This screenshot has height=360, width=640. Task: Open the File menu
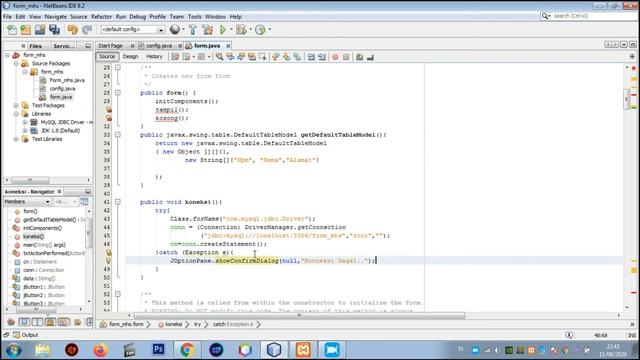pyautogui.click(x=7, y=17)
